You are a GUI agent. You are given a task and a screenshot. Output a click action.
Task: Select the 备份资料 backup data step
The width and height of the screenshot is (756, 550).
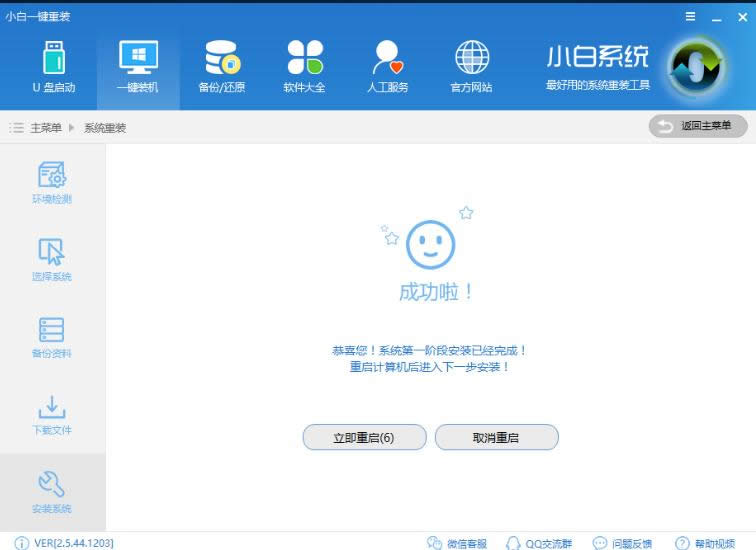[x=52, y=337]
